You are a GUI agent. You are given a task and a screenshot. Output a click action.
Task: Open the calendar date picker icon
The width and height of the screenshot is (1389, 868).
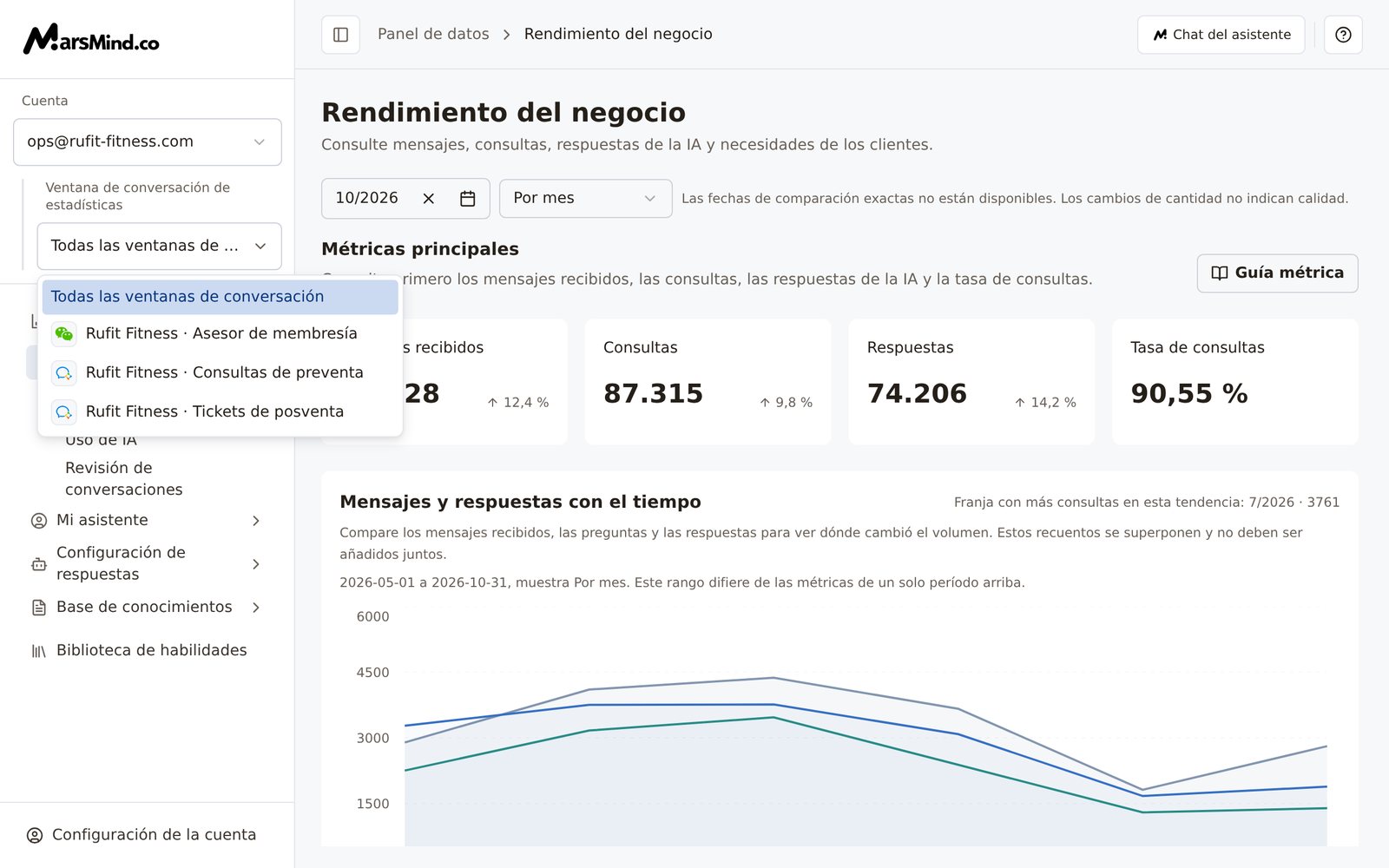click(467, 199)
